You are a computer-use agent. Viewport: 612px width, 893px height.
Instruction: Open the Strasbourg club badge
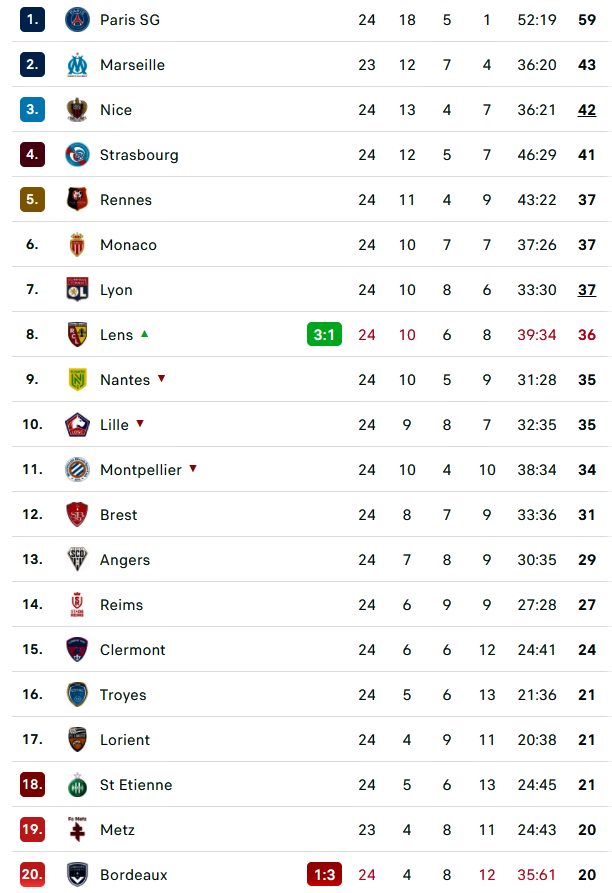pos(77,155)
